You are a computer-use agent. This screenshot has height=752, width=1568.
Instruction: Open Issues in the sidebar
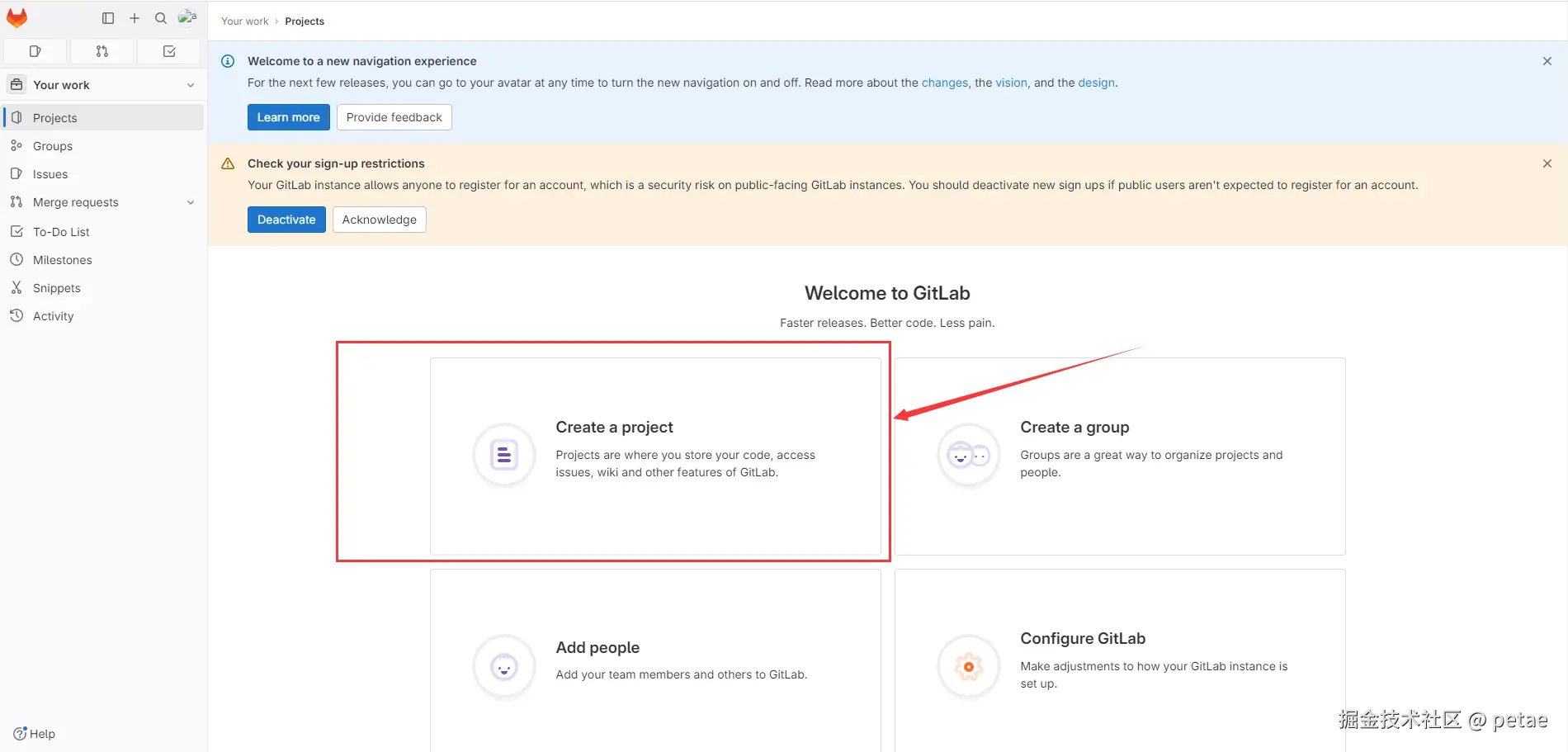(104, 174)
